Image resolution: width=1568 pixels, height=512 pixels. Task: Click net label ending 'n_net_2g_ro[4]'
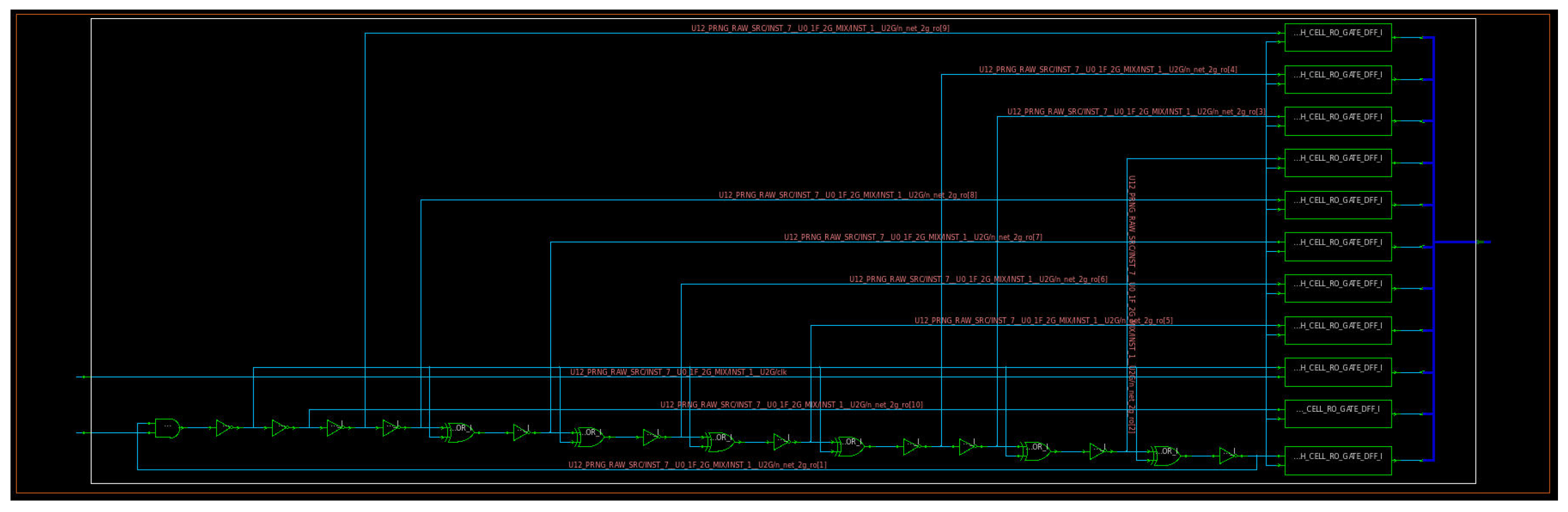pyautogui.click(x=1108, y=69)
